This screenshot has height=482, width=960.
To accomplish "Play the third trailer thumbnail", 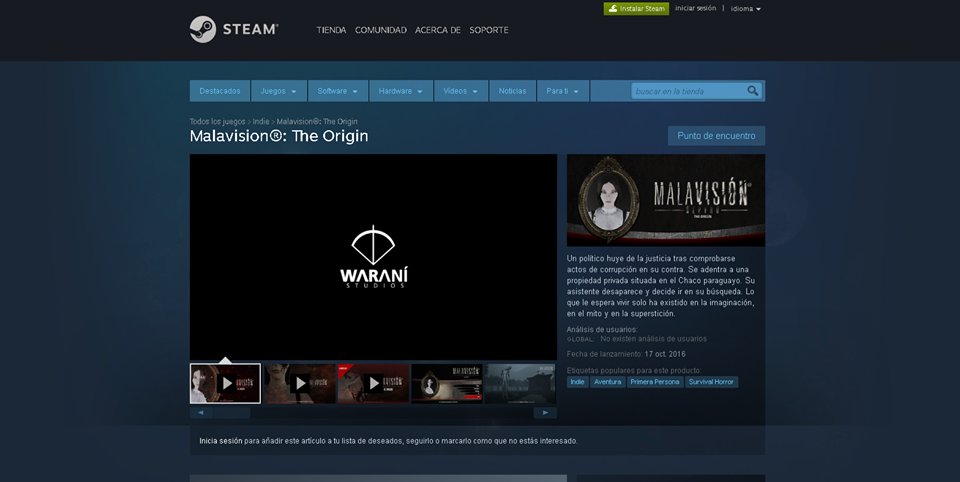I will tap(373, 383).
